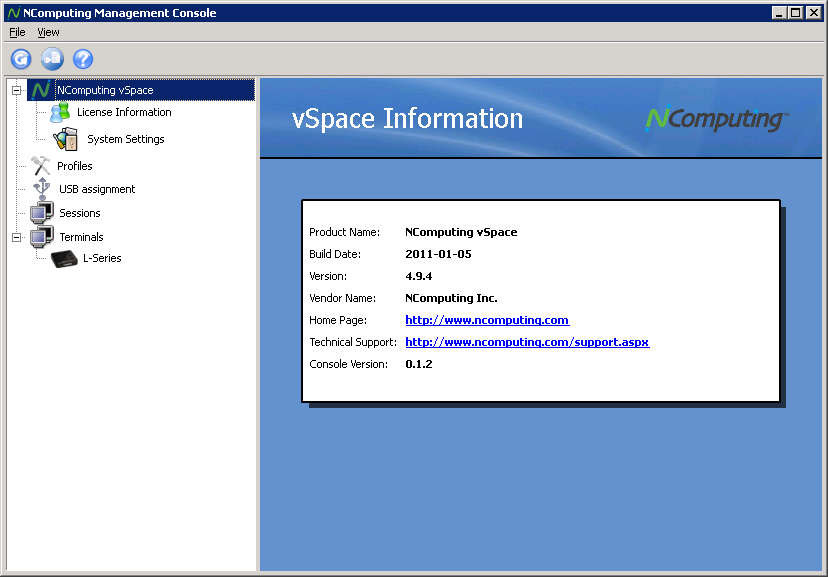
Task: Click the "Home Page:" label
Action: click(338, 320)
